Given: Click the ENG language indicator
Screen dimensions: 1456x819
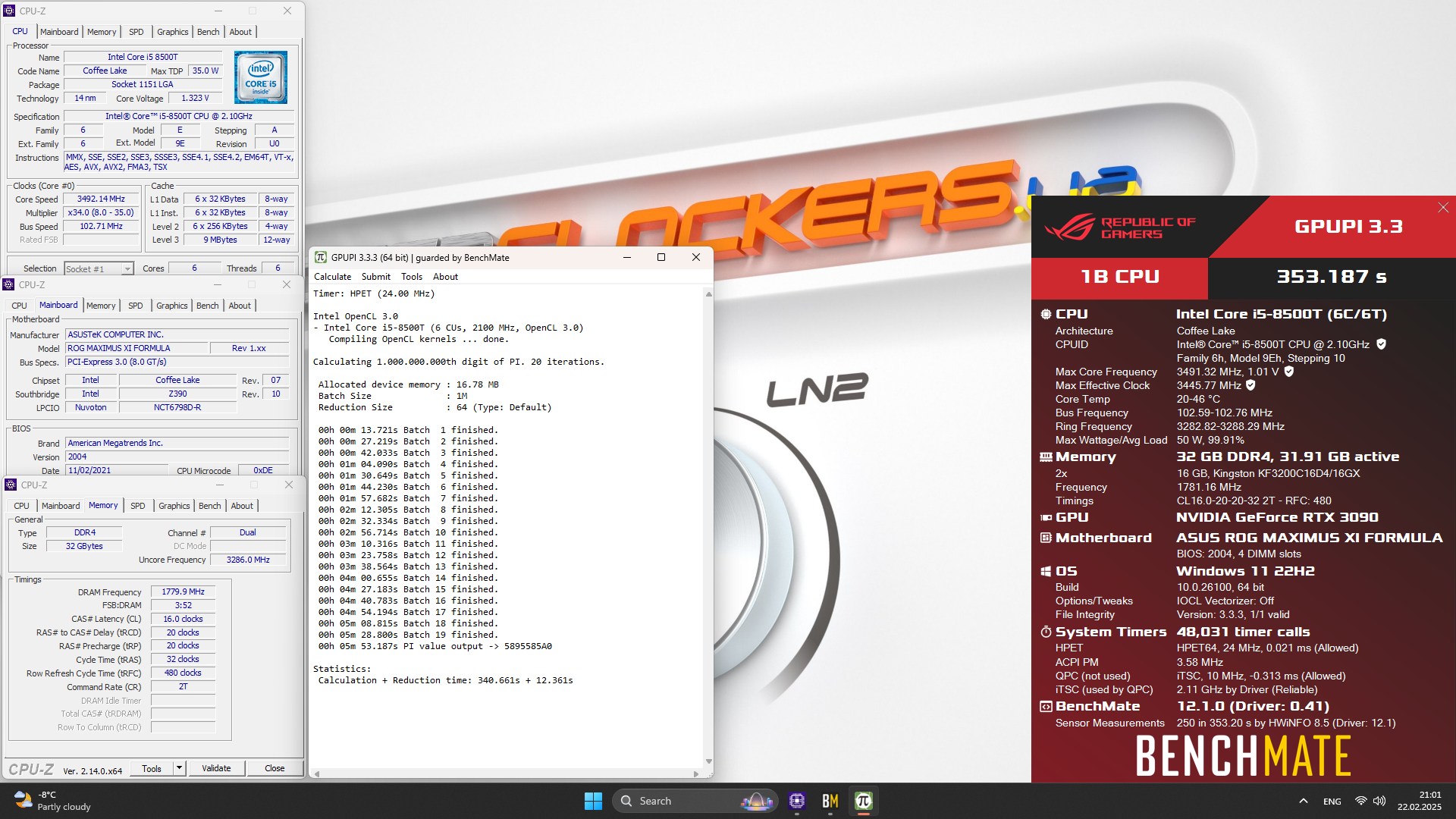Looking at the screenshot, I should click(1332, 802).
